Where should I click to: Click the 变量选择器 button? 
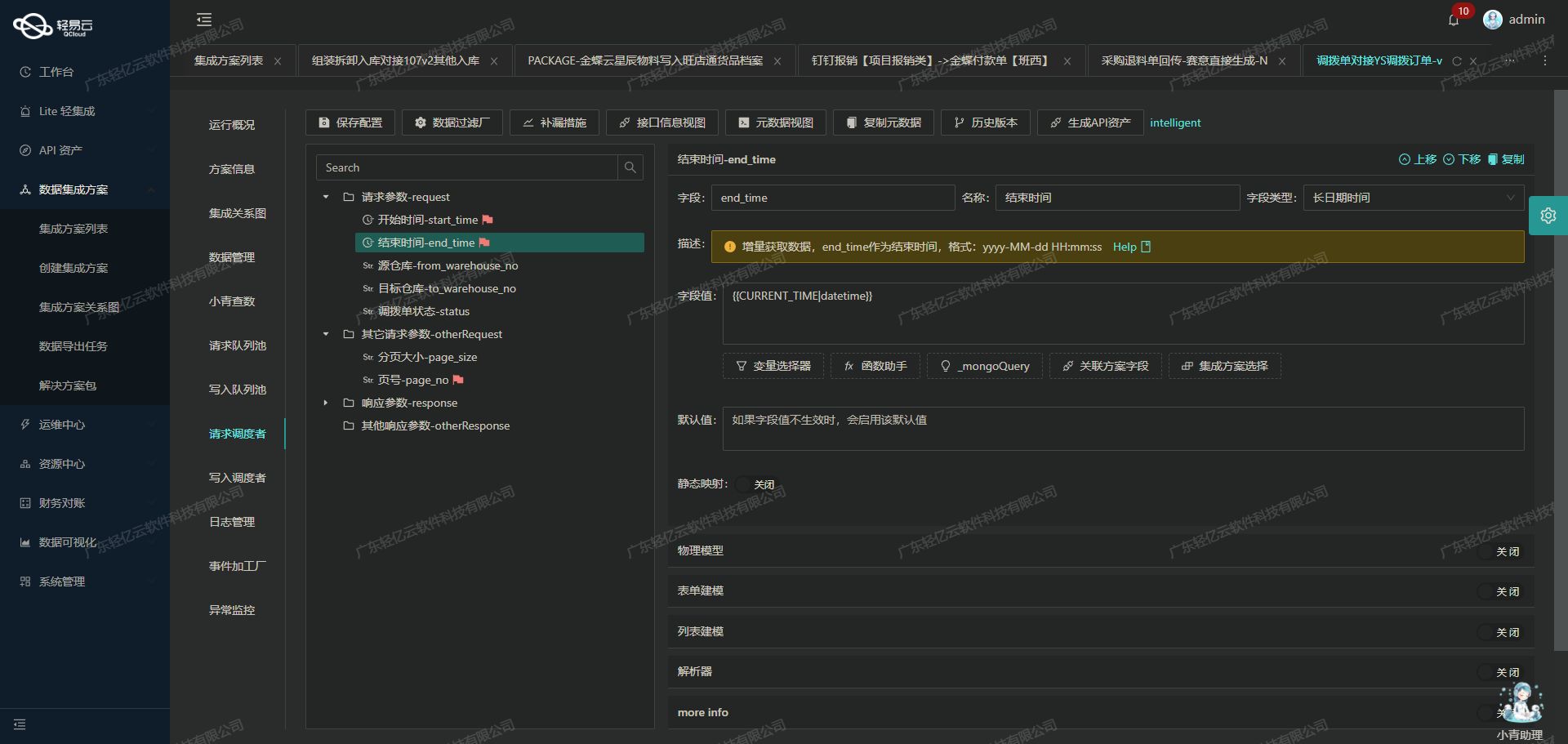click(773, 366)
